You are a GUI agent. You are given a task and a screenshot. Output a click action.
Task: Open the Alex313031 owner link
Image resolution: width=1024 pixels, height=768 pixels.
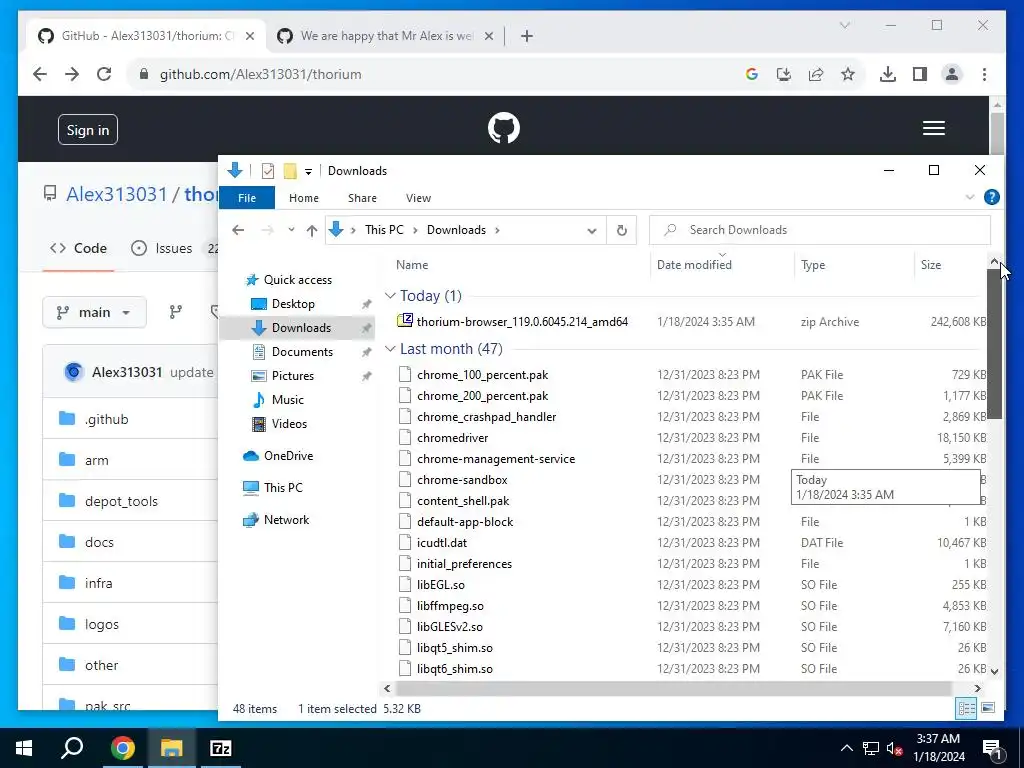coord(117,194)
